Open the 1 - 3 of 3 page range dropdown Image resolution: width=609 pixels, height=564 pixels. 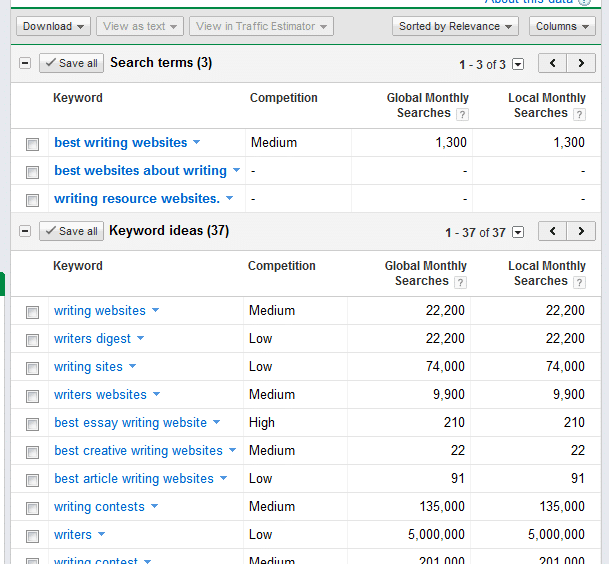coord(518,64)
